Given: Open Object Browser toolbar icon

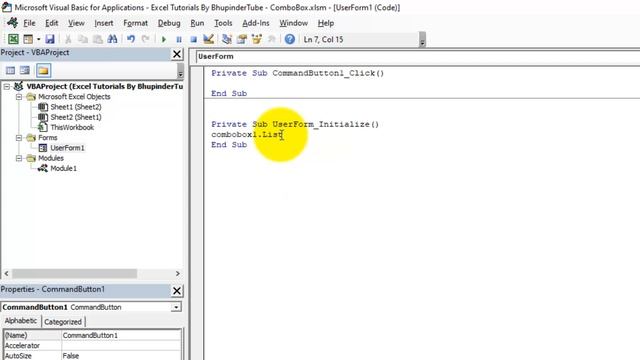Looking at the screenshot, I should (x=257, y=39).
